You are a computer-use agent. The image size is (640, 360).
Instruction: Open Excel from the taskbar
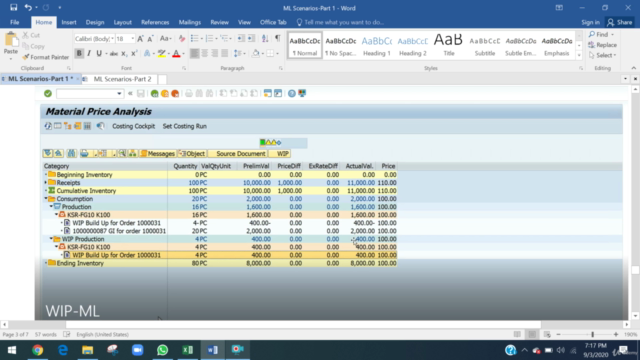187,350
